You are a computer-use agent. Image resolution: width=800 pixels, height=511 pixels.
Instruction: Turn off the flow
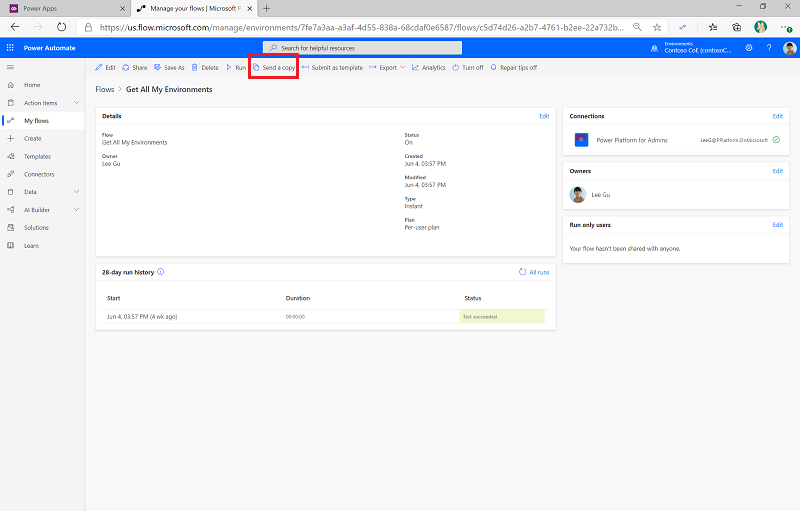pyautogui.click(x=468, y=67)
